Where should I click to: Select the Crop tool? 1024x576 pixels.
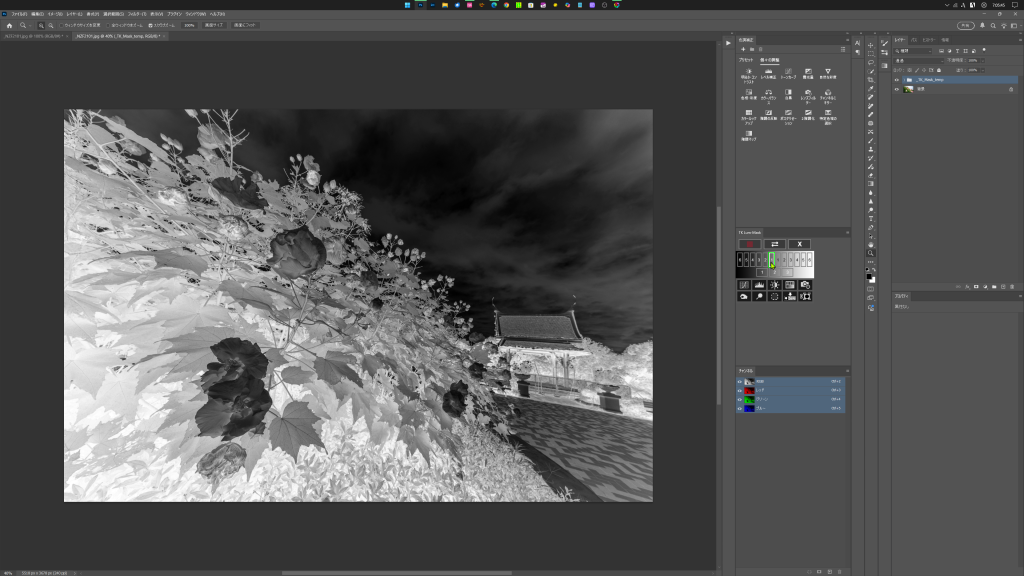coord(871,79)
